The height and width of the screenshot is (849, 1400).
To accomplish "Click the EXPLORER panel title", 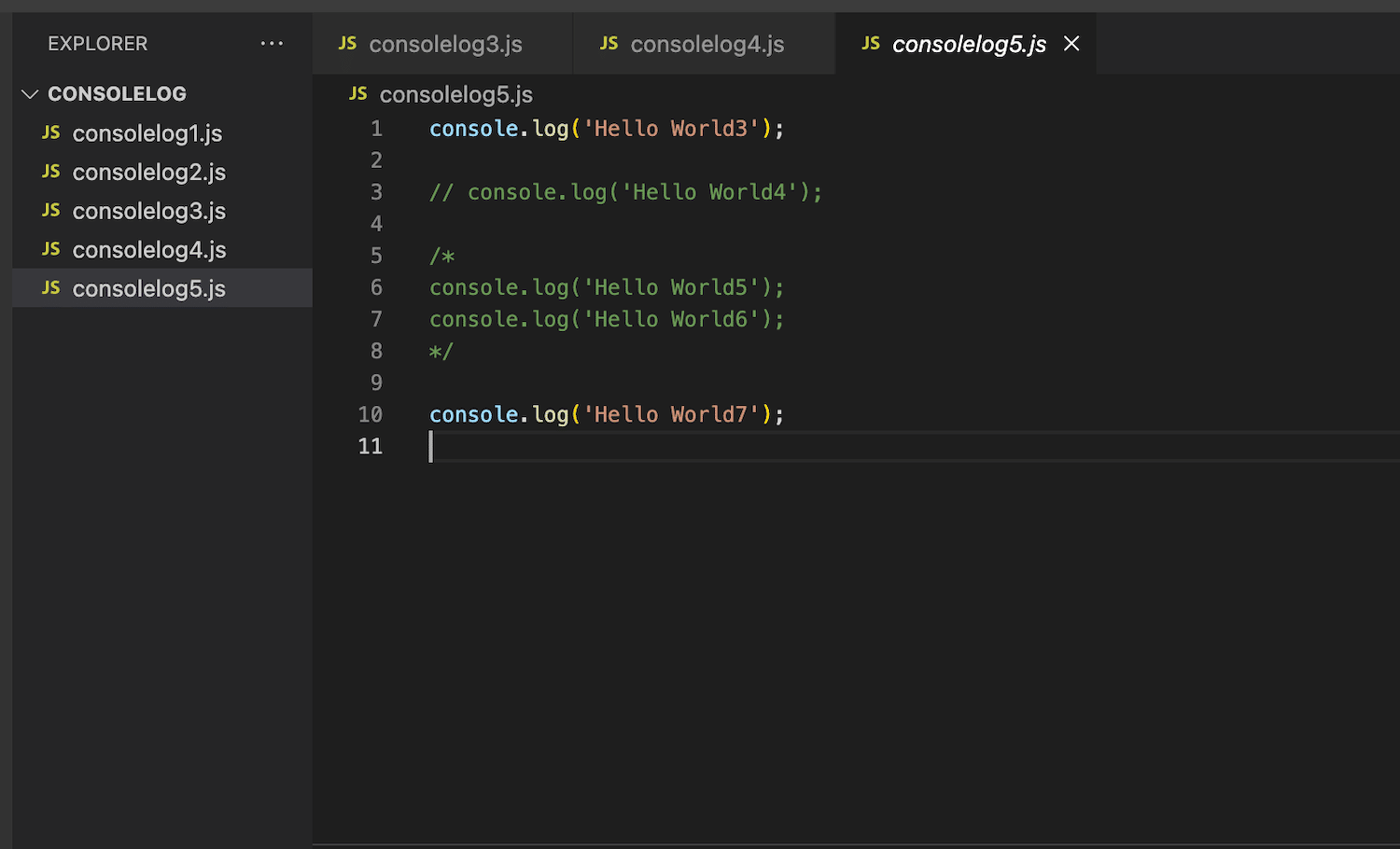I will pyautogui.click(x=98, y=44).
